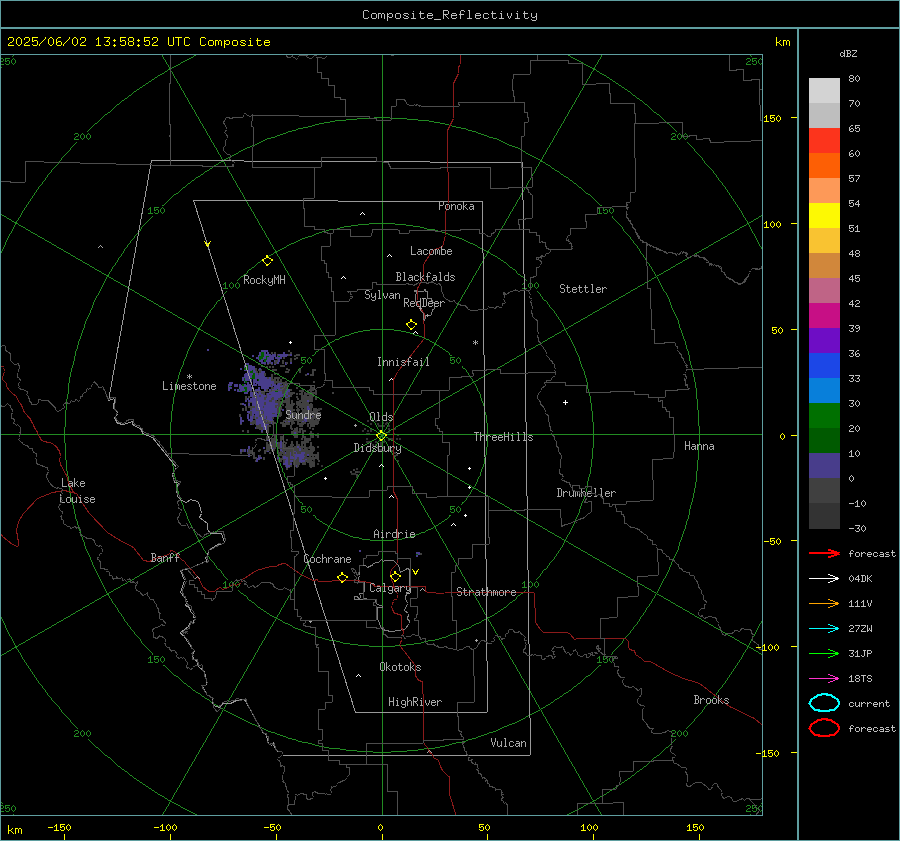Screen dimensions: 900x841
Task: Click the yellow diamond marker below Cochrane
Action: coord(343,577)
